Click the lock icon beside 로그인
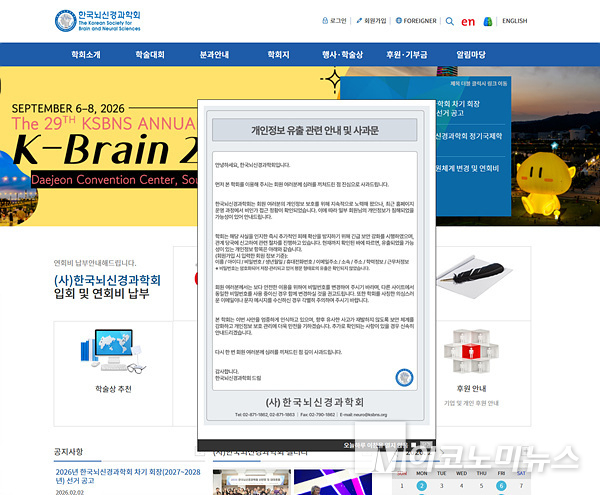This screenshot has height=495, width=600. click(325, 21)
